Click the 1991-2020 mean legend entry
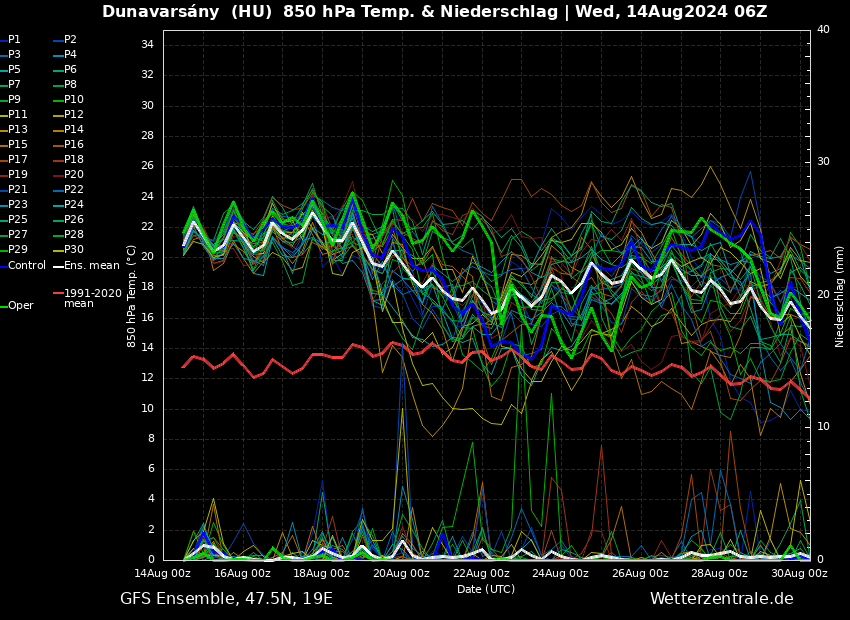 coord(92,298)
